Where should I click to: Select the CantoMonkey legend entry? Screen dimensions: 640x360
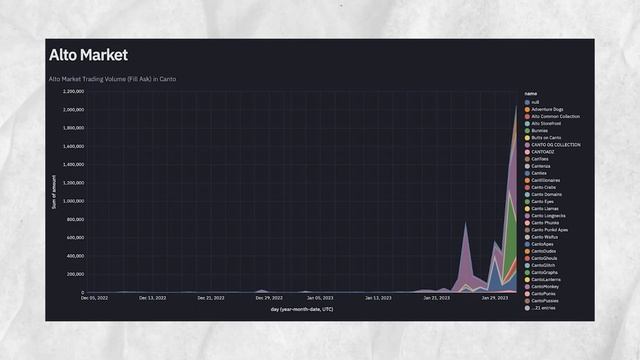(542, 287)
